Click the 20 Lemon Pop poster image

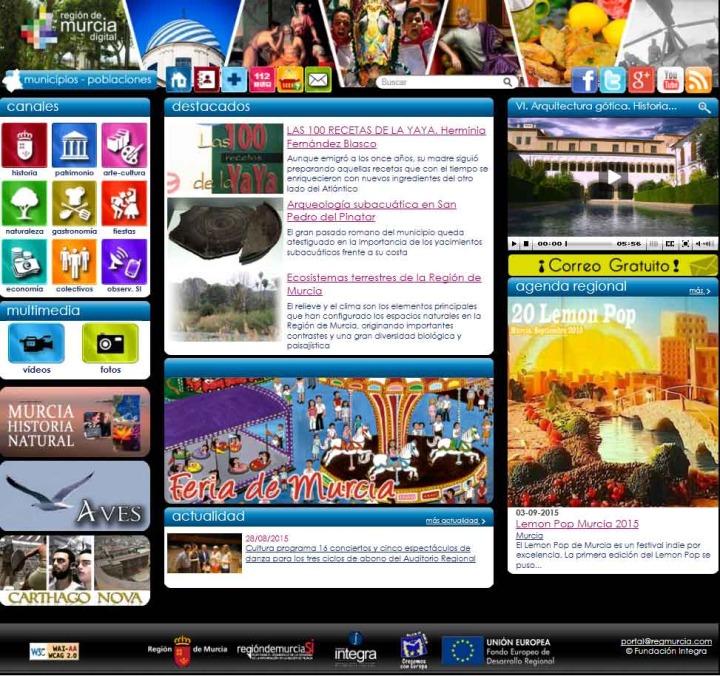click(x=613, y=402)
